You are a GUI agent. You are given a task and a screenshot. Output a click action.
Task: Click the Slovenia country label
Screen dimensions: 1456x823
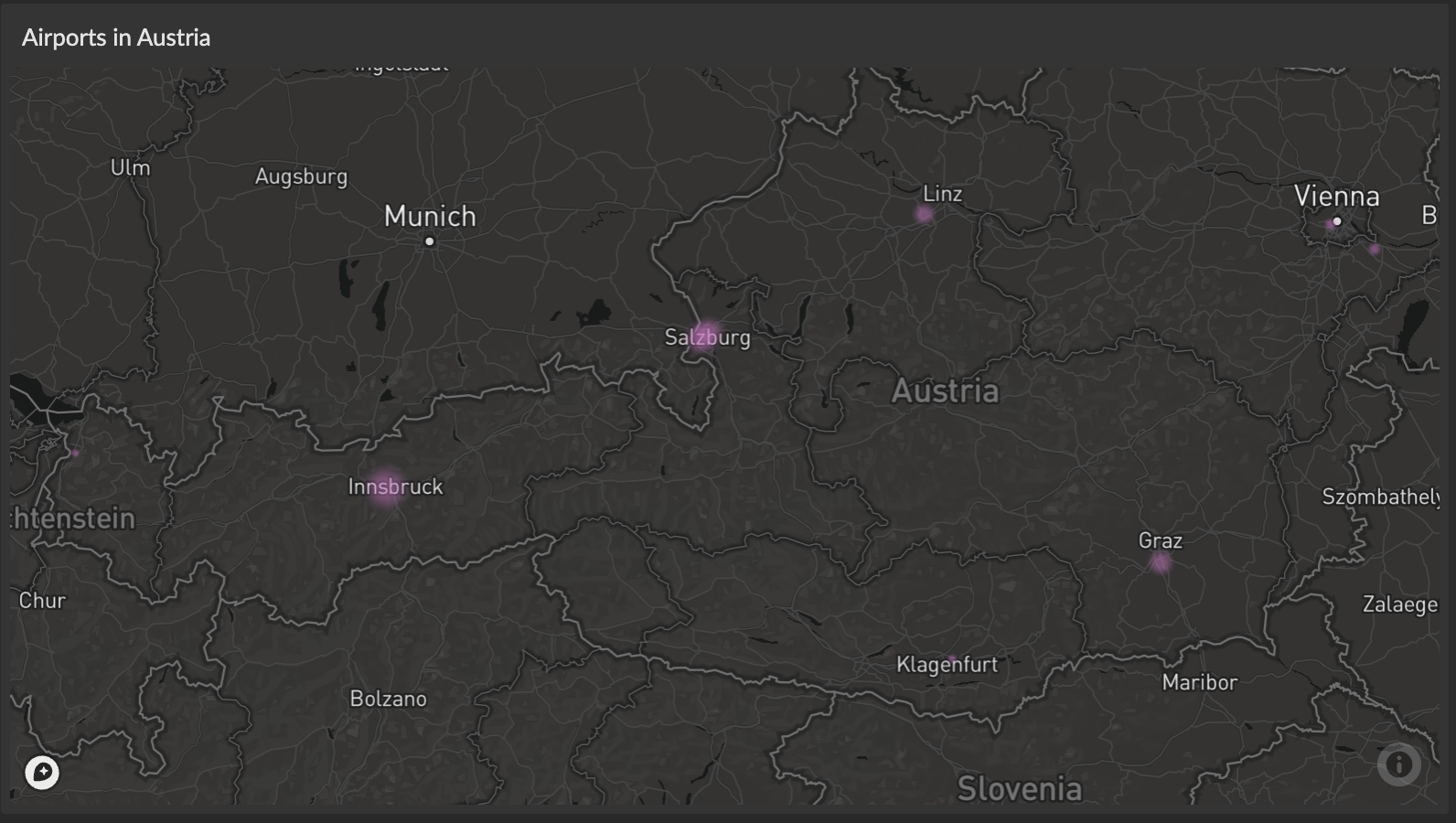point(1020,788)
